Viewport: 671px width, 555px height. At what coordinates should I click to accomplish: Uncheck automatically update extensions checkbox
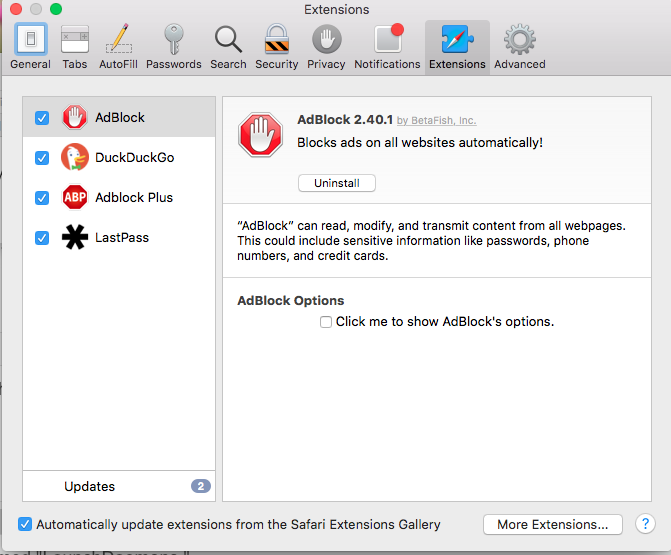[x=25, y=524]
